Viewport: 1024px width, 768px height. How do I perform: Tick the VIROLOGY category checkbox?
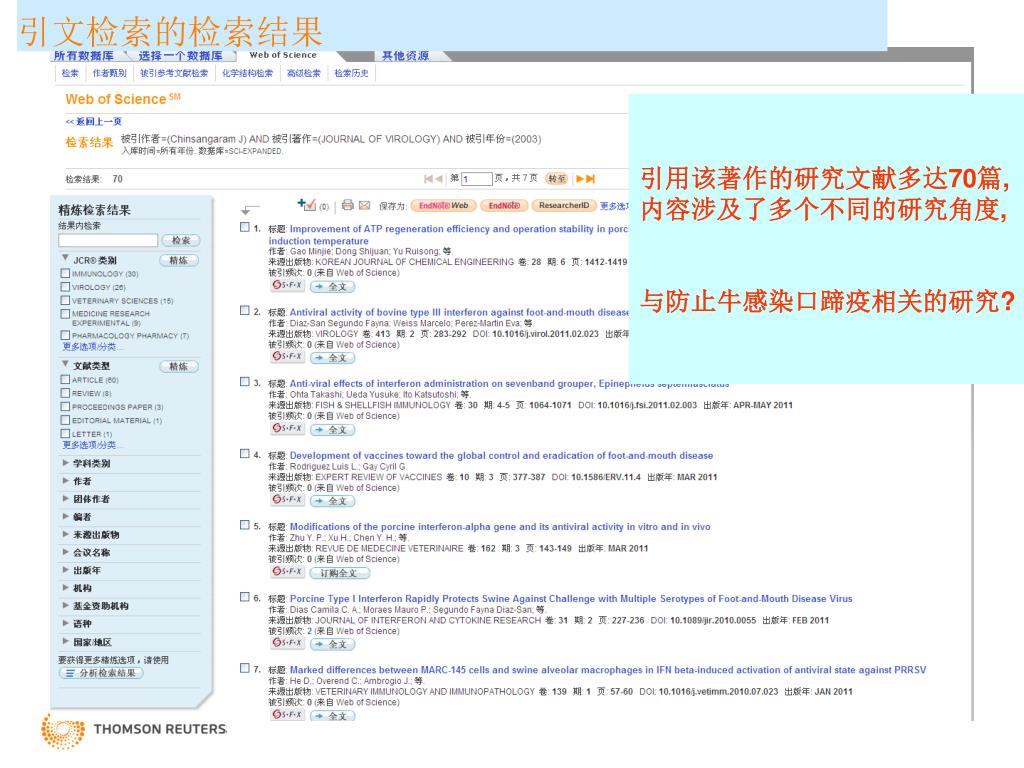point(65,287)
